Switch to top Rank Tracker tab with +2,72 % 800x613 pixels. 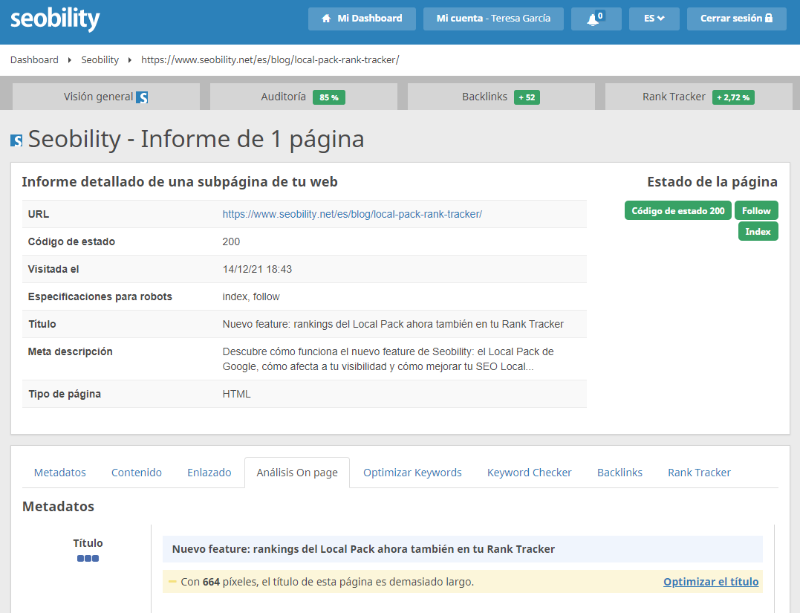698,96
